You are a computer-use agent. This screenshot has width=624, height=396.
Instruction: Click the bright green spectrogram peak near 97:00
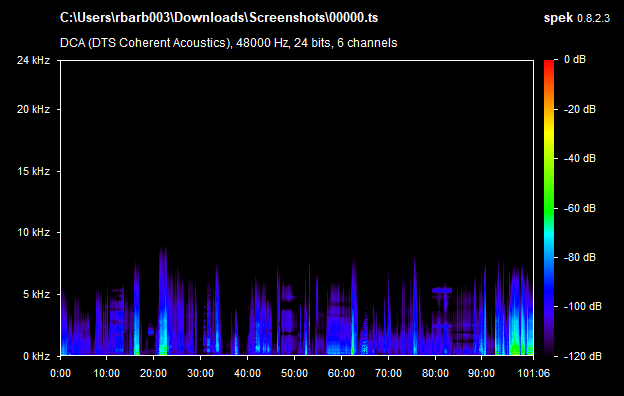pyautogui.click(x=517, y=349)
